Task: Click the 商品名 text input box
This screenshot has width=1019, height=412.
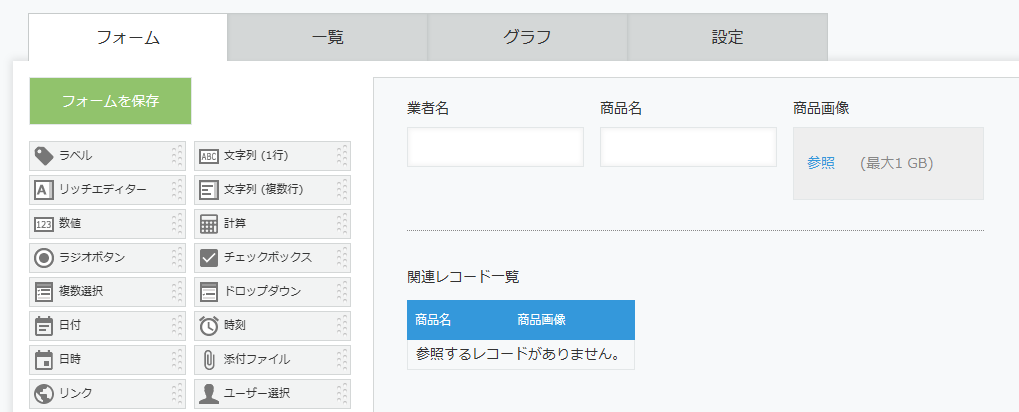Action: [x=688, y=147]
